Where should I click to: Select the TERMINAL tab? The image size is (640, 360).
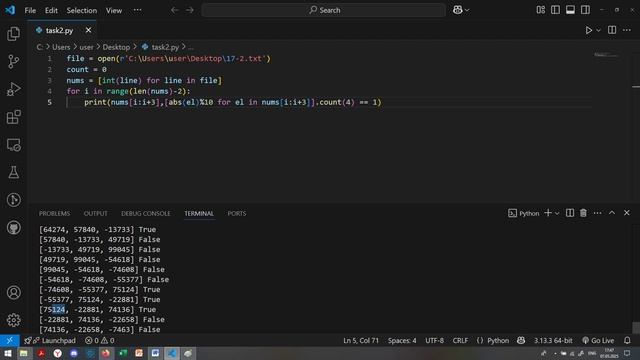click(199, 213)
